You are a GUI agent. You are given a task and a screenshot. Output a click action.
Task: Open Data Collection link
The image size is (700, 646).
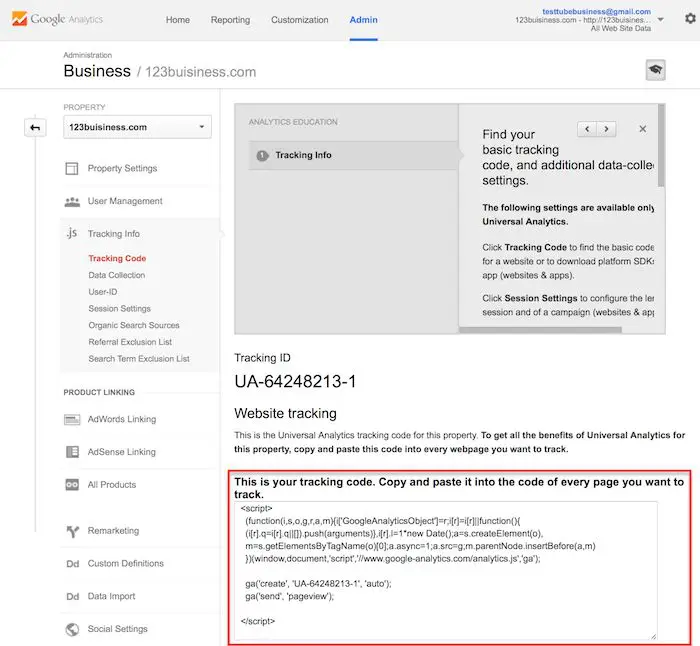click(x=116, y=275)
